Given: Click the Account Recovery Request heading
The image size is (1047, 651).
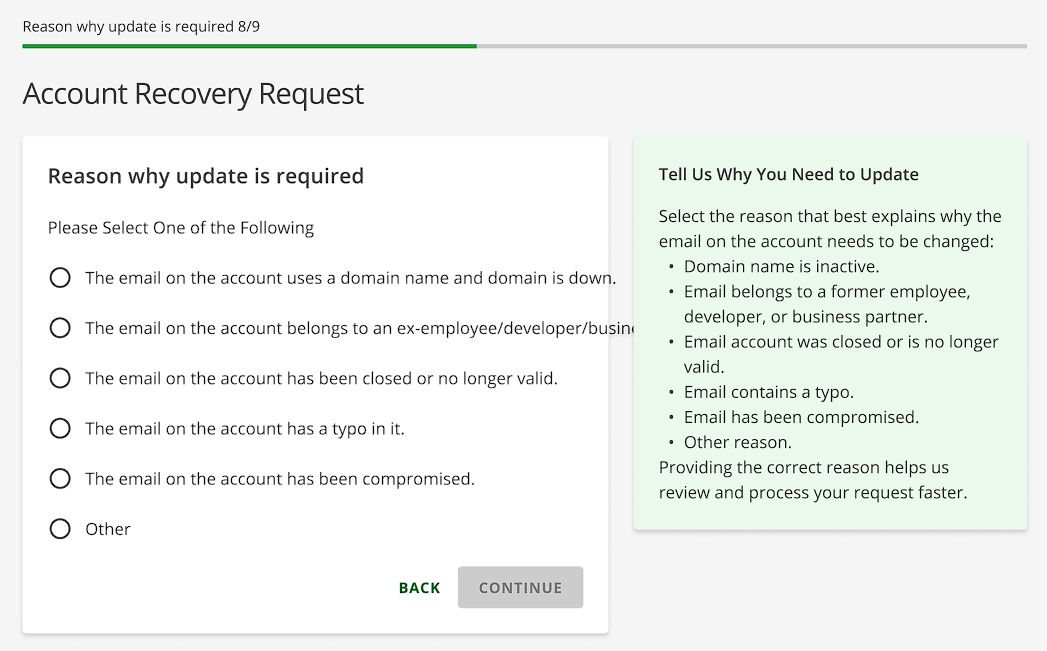Looking at the screenshot, I should (x=192, y=93).
